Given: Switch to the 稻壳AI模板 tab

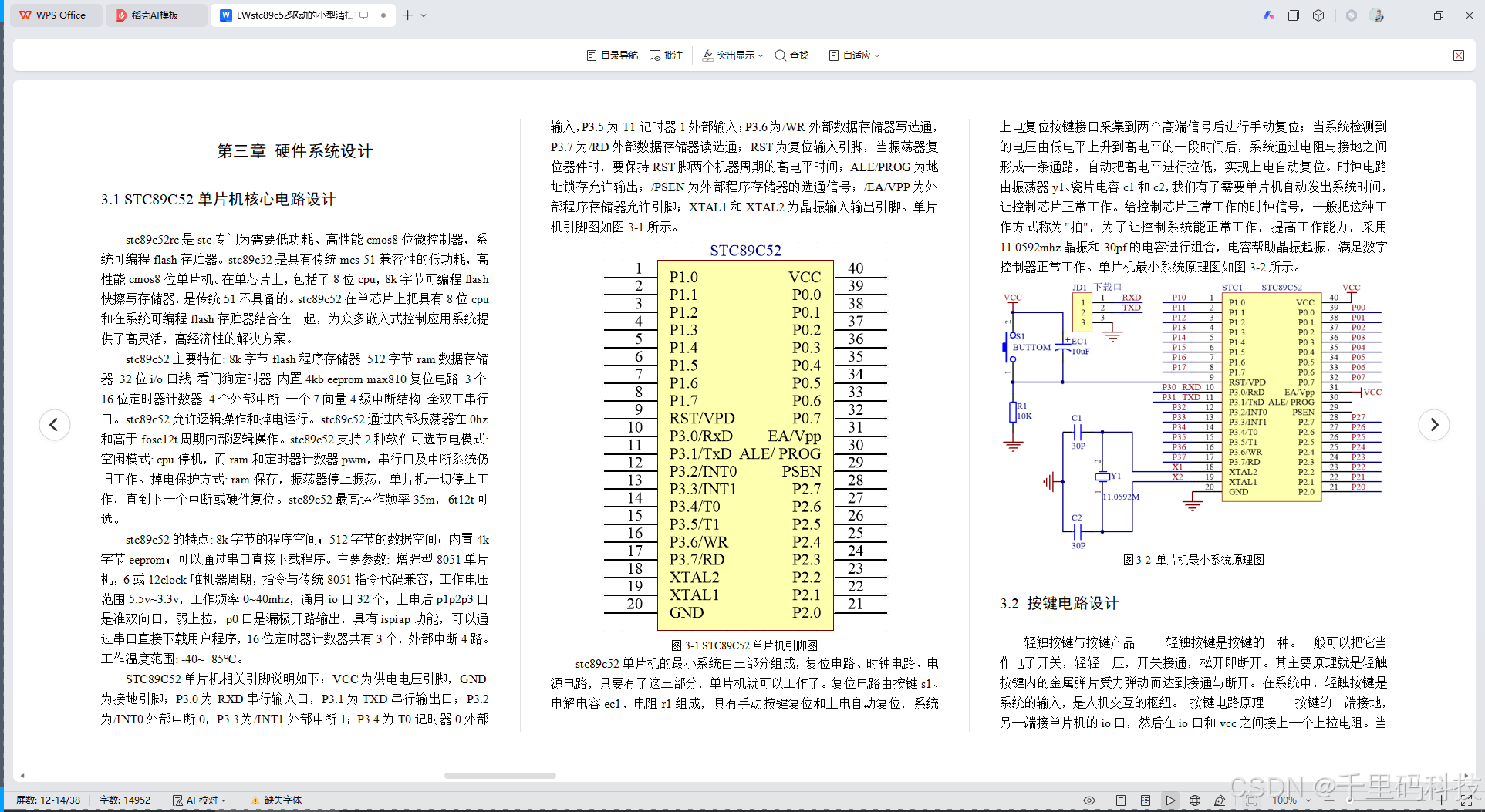Looking at the screenshot, I should click(156, 15).
